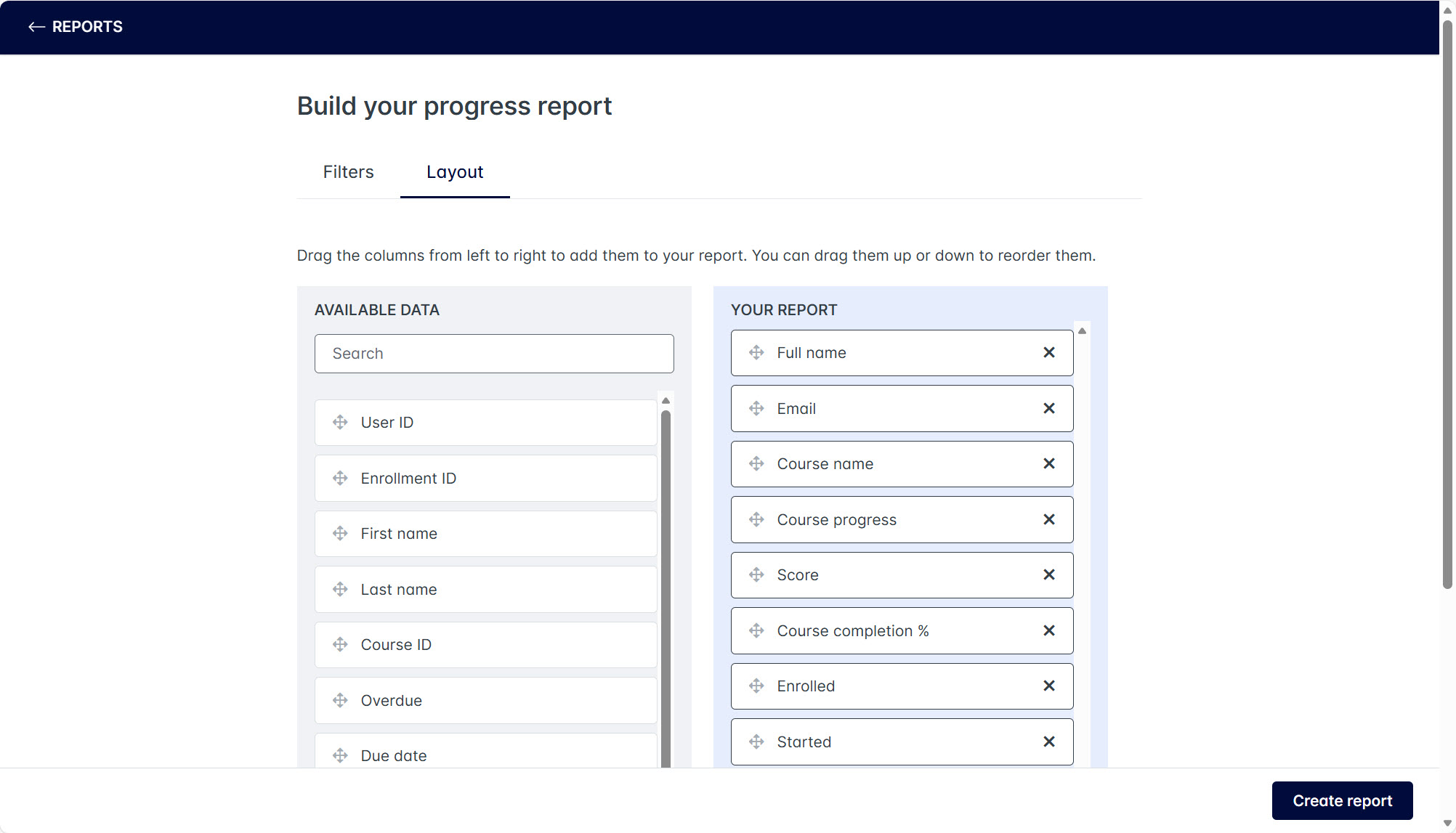Click the drag handle for Enrollment ID
The width and height of the screenshot is (1456, 833).
tap(340, 478)
